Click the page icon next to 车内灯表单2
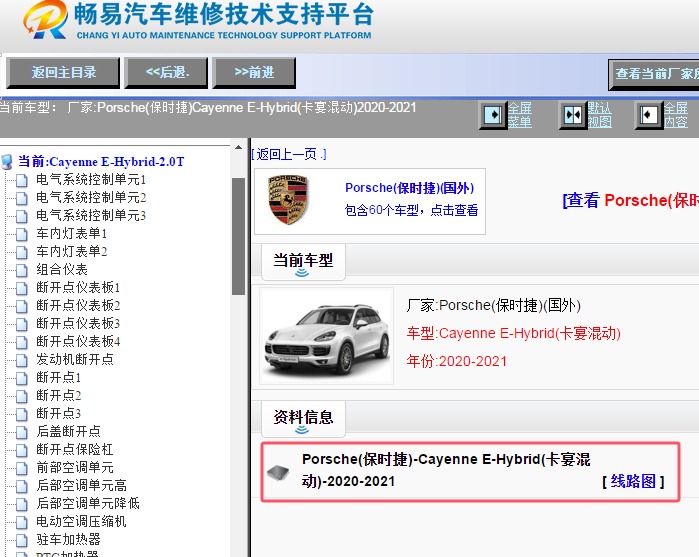699x557 pixels. (21, 252)
